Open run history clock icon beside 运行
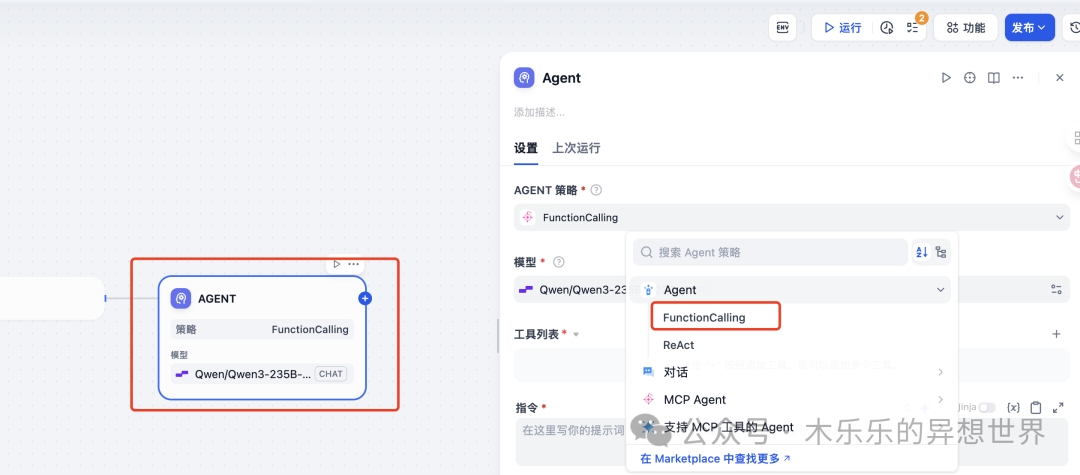 [x=887, y=28]
